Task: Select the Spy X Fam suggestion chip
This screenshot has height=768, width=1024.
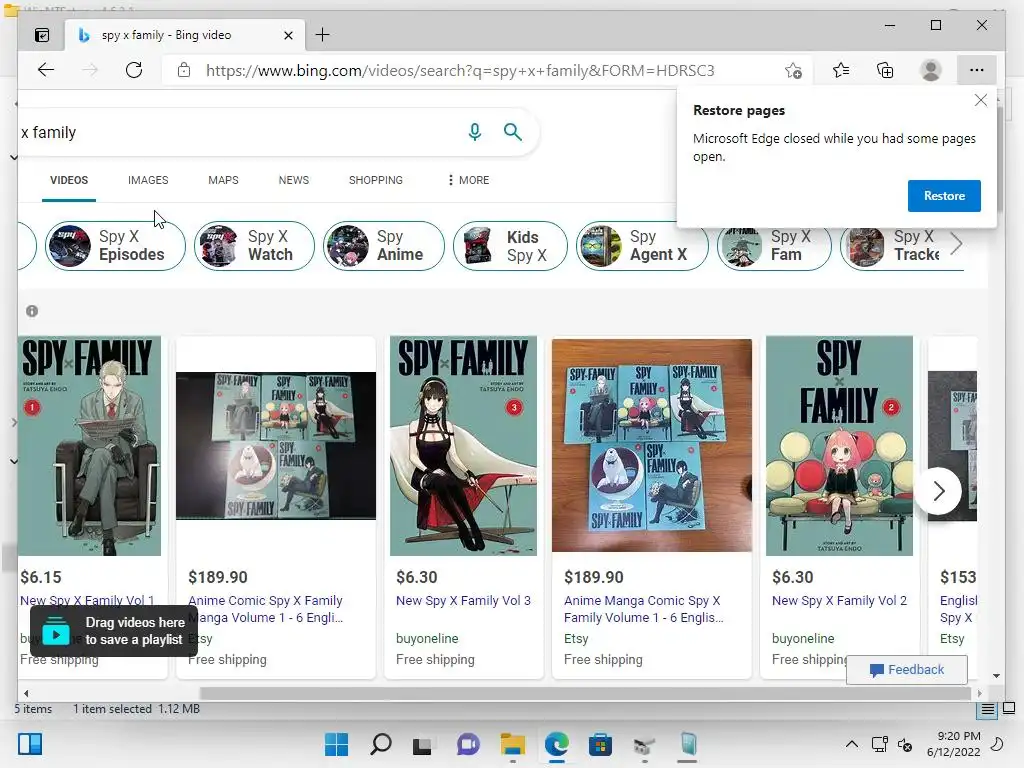Action: tap(775, 248)
